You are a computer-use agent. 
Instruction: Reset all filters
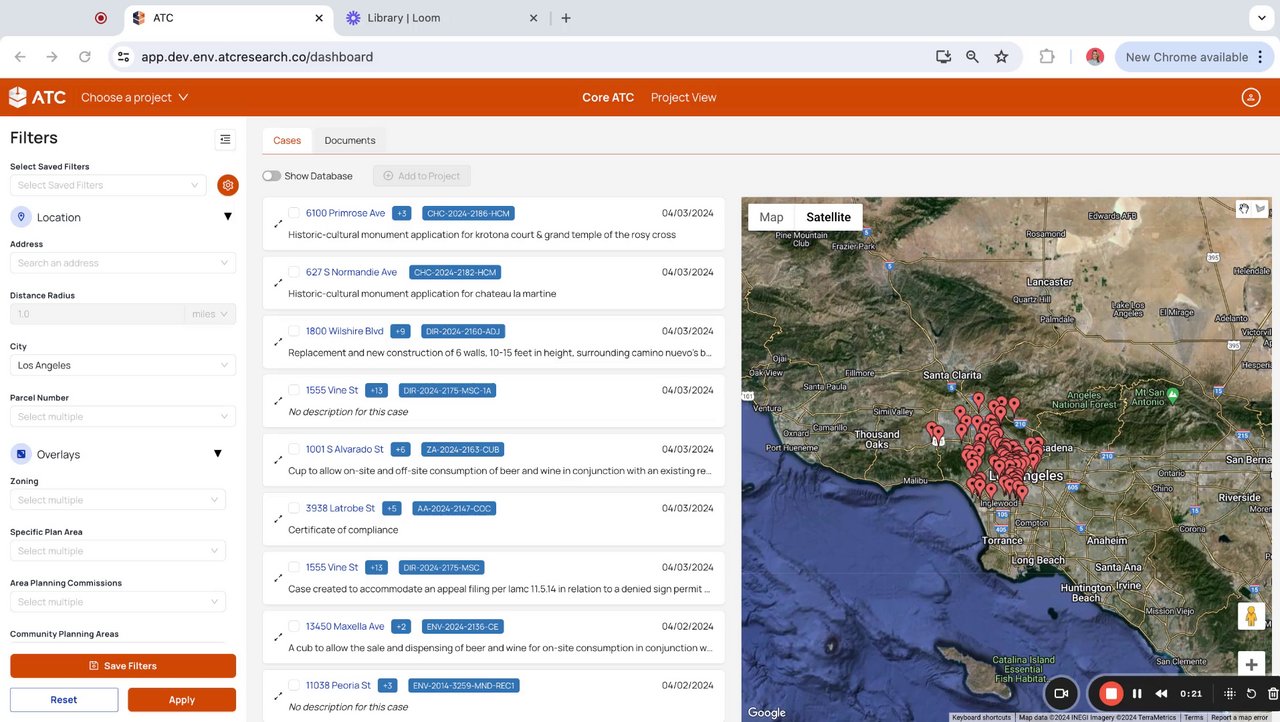pyautogui.click(x=64, y=700)
